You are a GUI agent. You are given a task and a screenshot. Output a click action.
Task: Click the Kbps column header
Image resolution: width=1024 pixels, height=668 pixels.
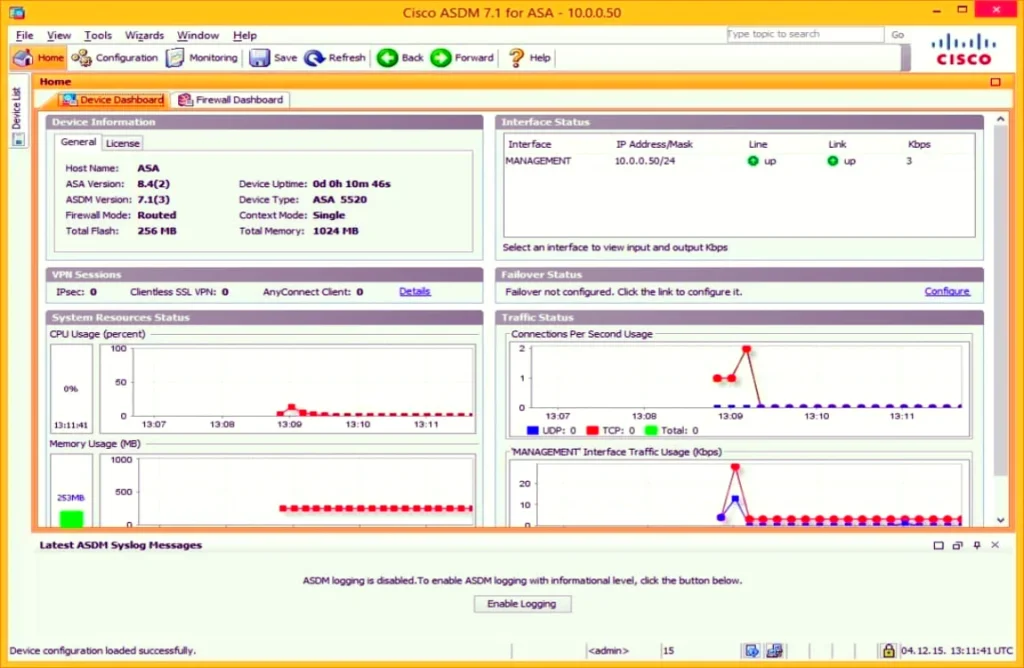pos(919,144)
